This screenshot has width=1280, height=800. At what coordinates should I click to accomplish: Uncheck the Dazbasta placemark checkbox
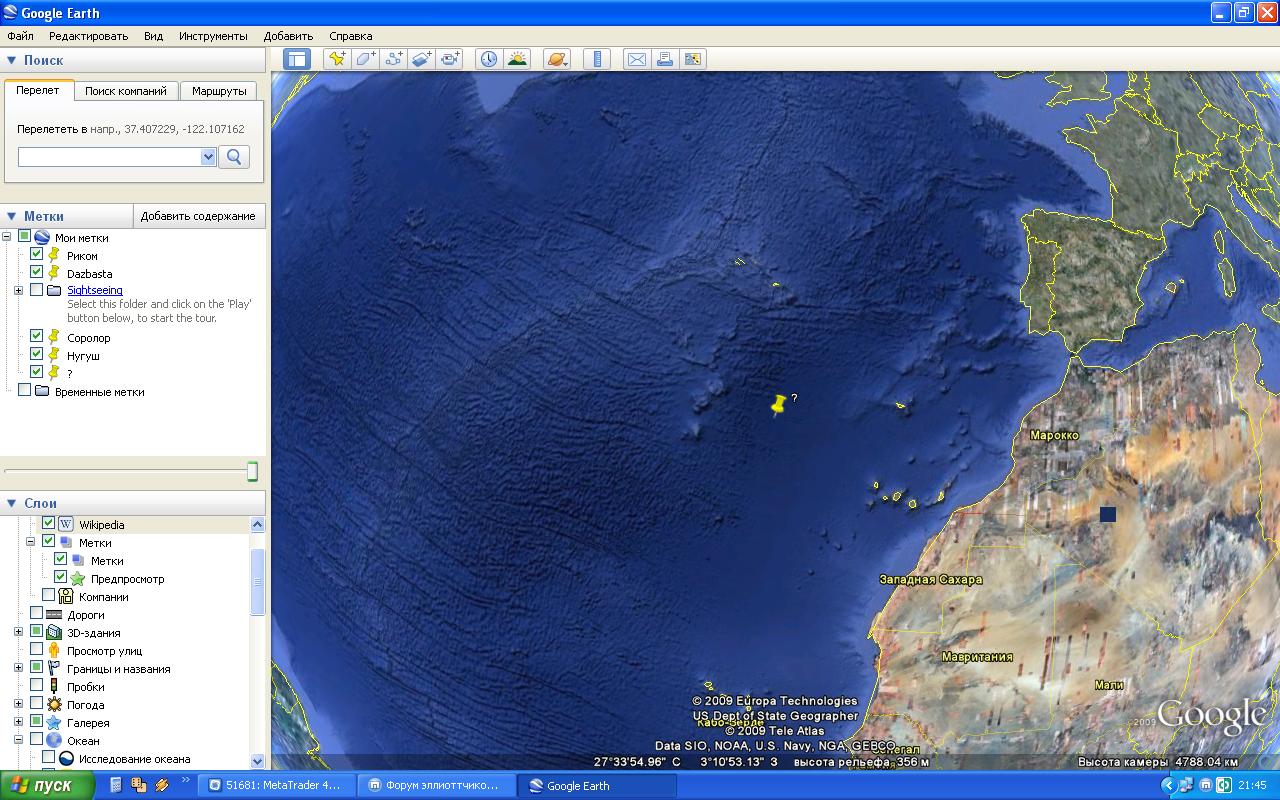[36, 272]
